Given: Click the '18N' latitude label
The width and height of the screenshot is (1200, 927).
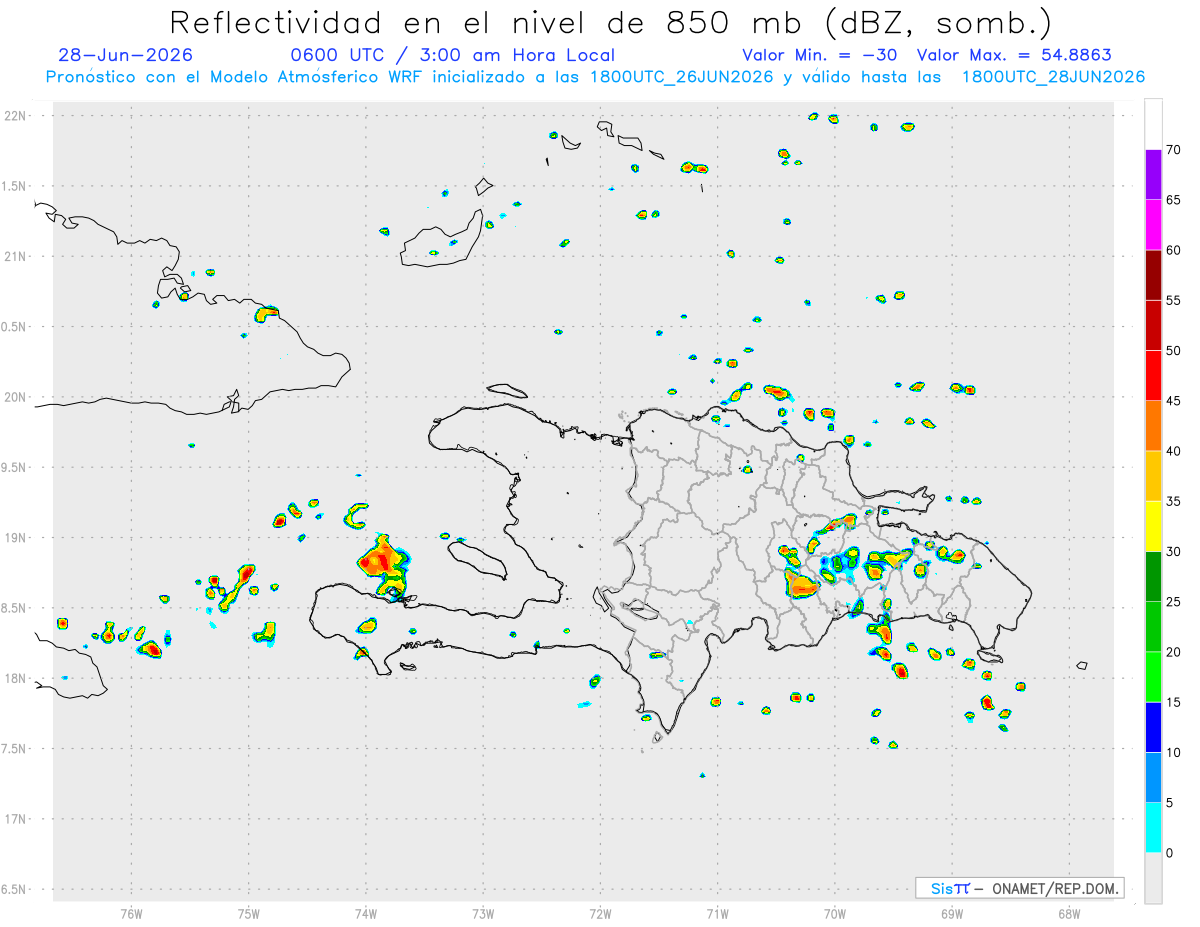Looking at the screenshot, I should [16, 678].
